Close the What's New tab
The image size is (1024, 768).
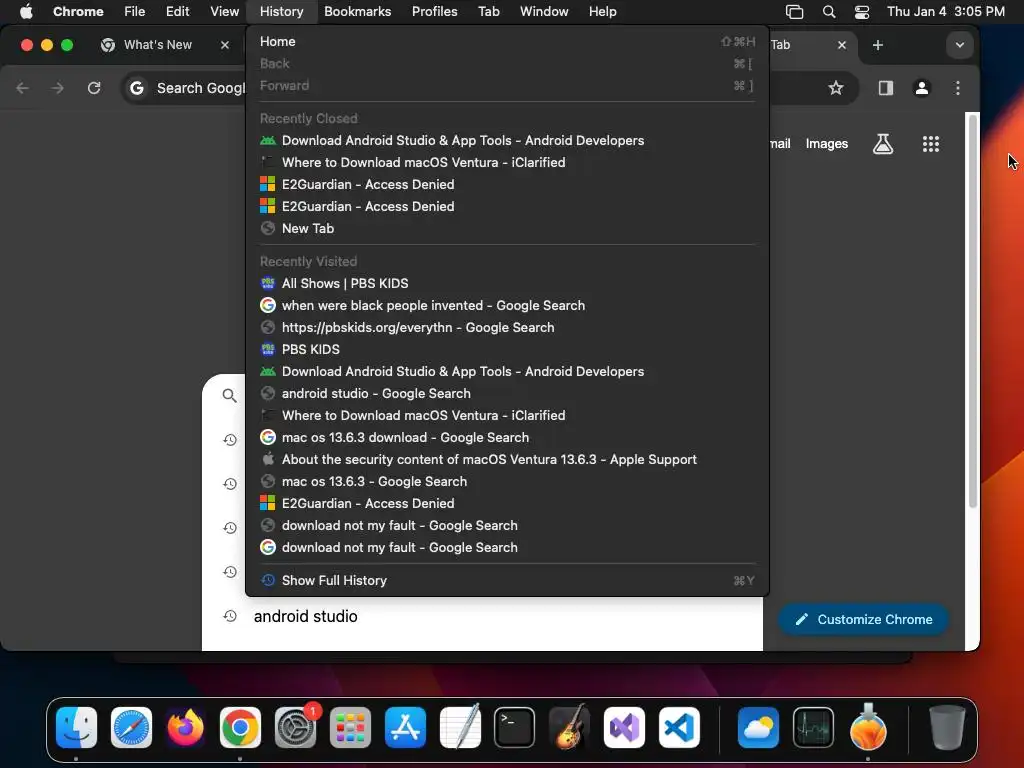click(225, 45)
